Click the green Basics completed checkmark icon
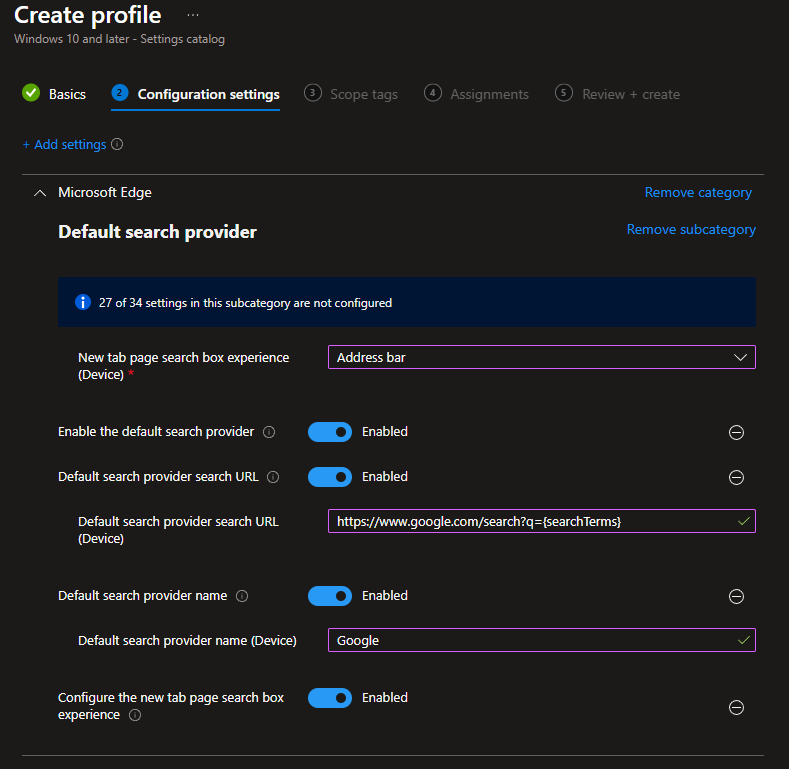789x769 pixels. point(31,93)
